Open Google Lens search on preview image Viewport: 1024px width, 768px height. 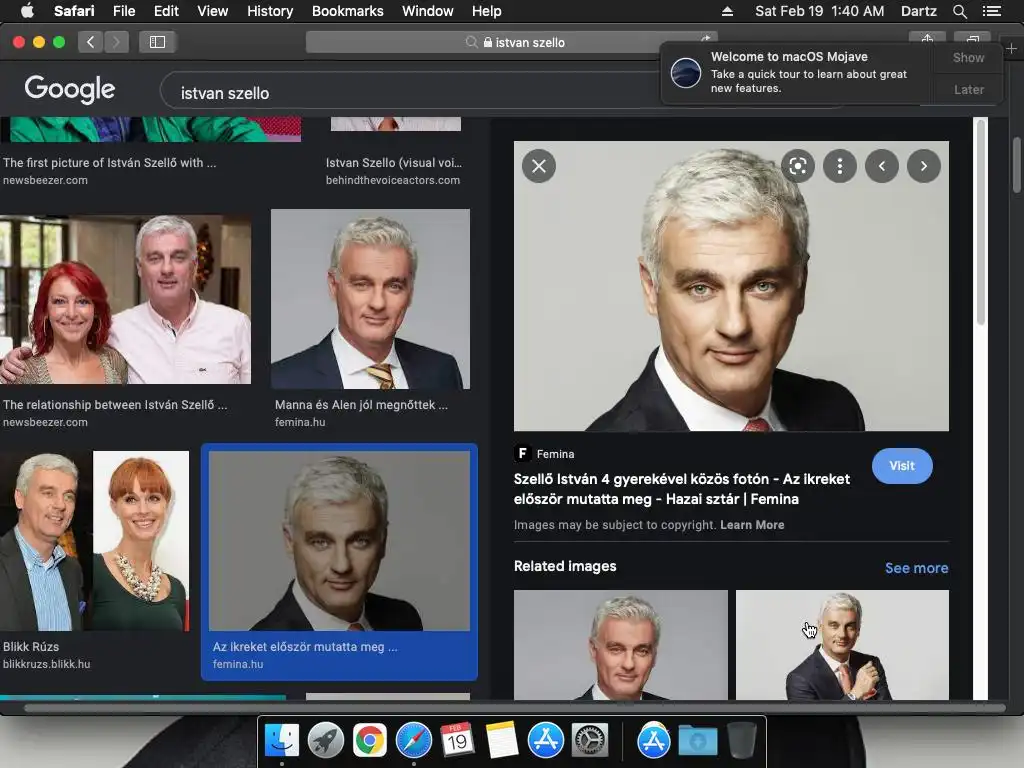(x=797, y=166)
